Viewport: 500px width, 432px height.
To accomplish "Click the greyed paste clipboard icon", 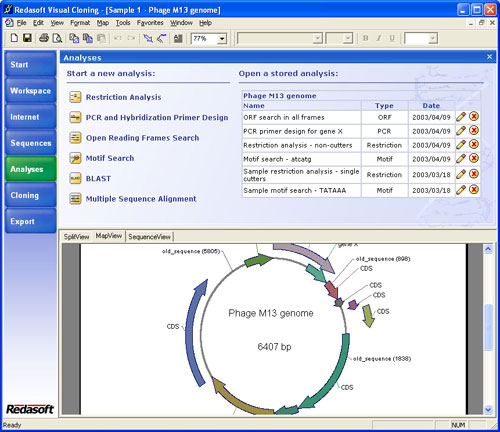I will (101, 38).
